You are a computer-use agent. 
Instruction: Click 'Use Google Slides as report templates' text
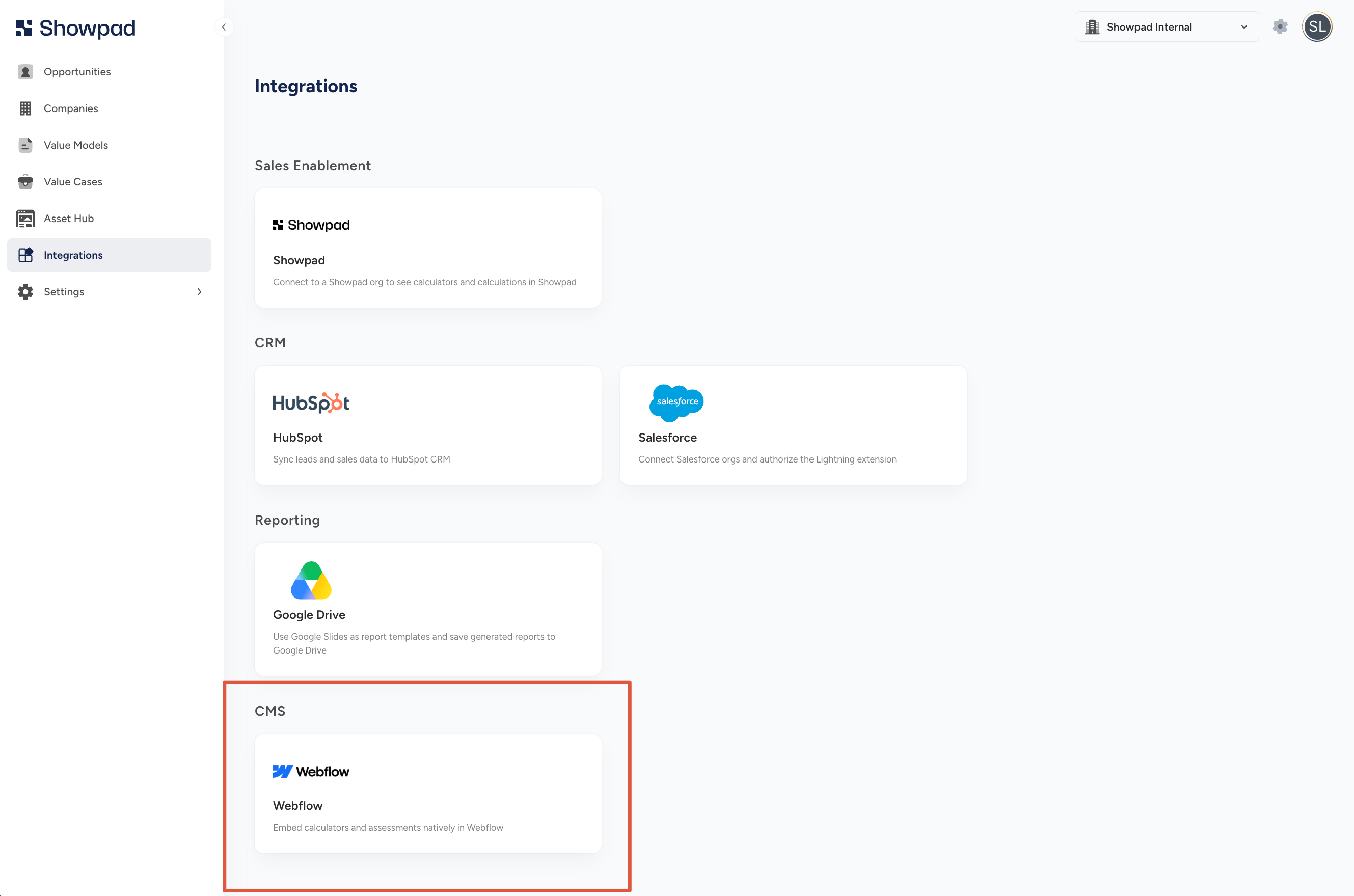pos(414,643)
